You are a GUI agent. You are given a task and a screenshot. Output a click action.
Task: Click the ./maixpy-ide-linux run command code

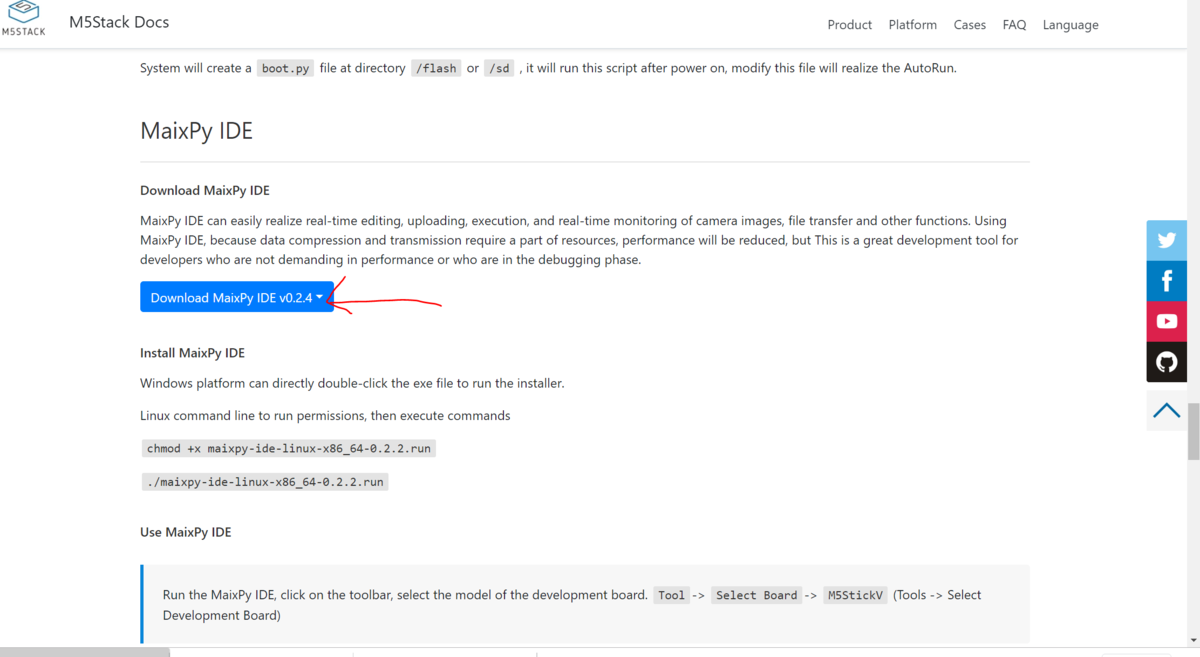[x=265, y=481]
